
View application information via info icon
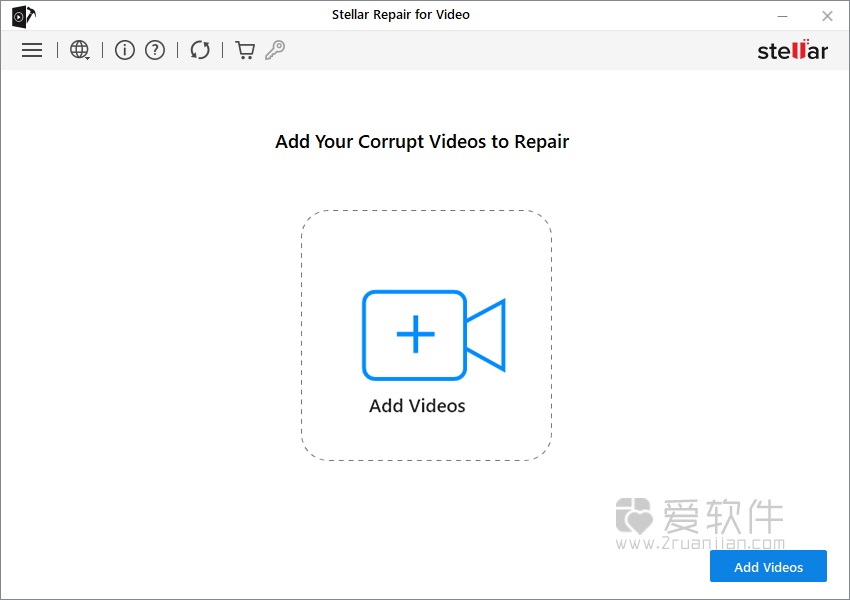pyautogui.click(x=124, y=50)
